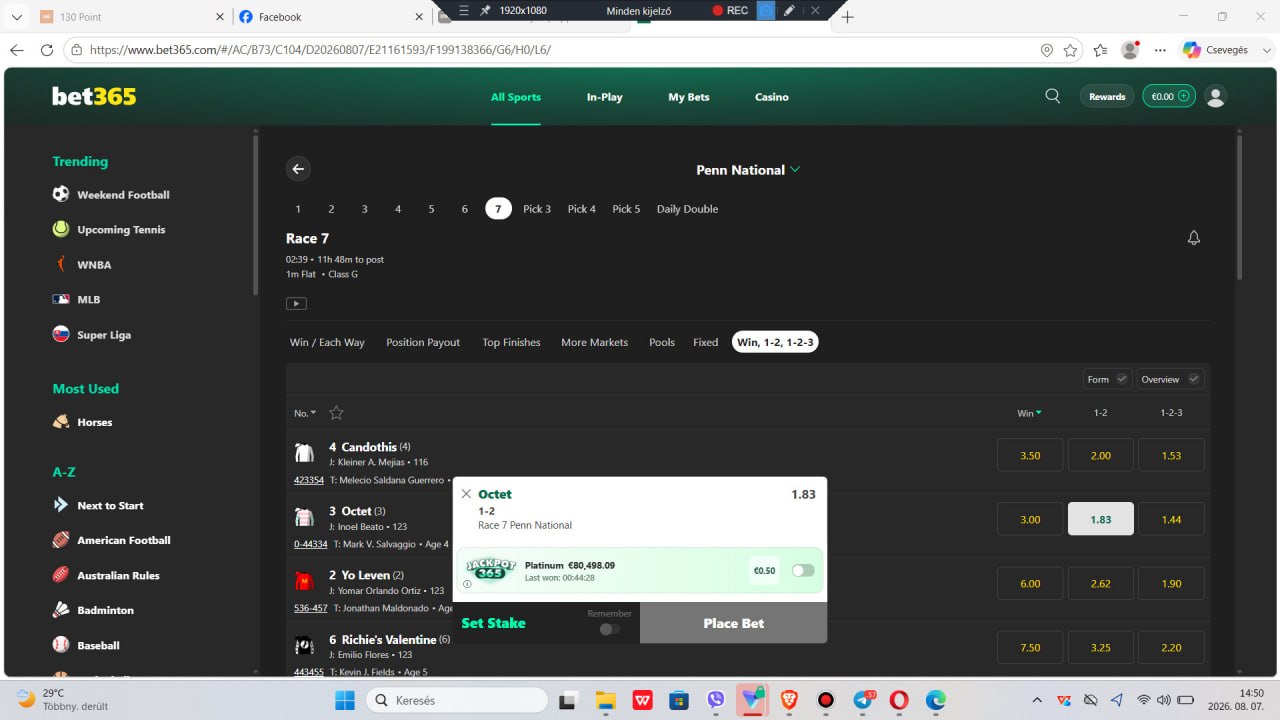The image size is (1280, 720).
Task: Open the Windows Start menu
Action: tap(345, 700)
